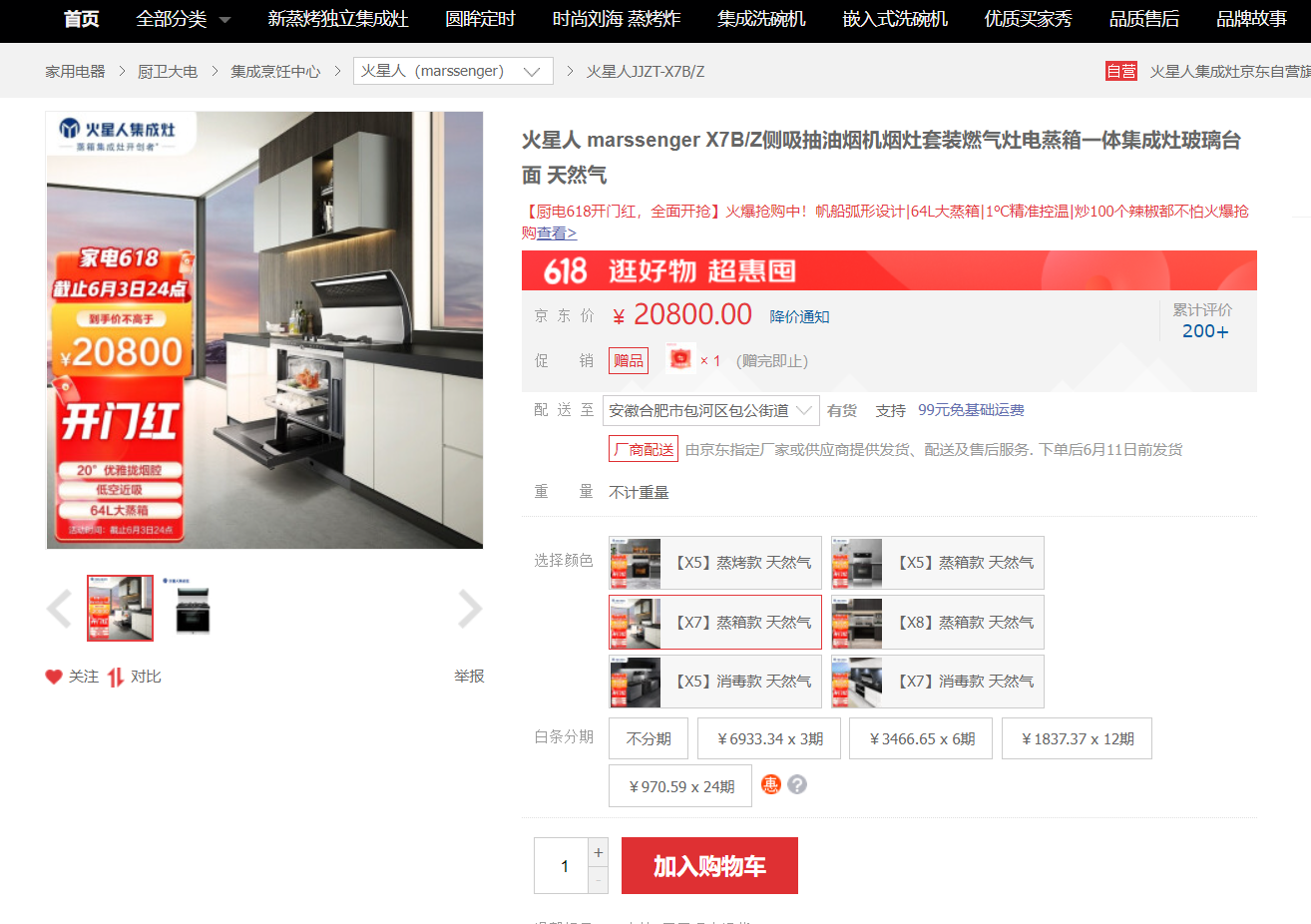The width and height of the screenshot is (1311, 924).
Task: Choose ¥1837.37 x 12期 installment
Action: click(1077, 738)
